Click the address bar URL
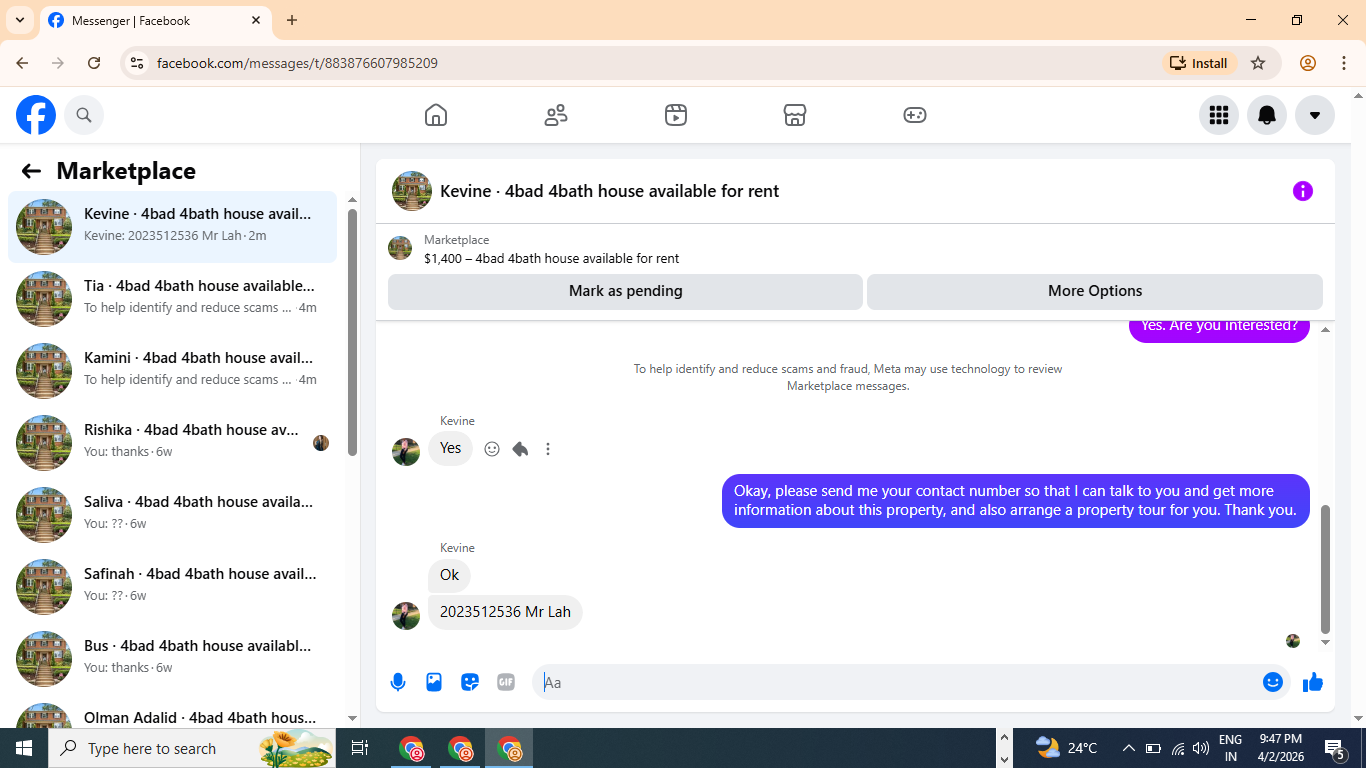Viewport: 1366px width, 768px height. pos(297,63)
